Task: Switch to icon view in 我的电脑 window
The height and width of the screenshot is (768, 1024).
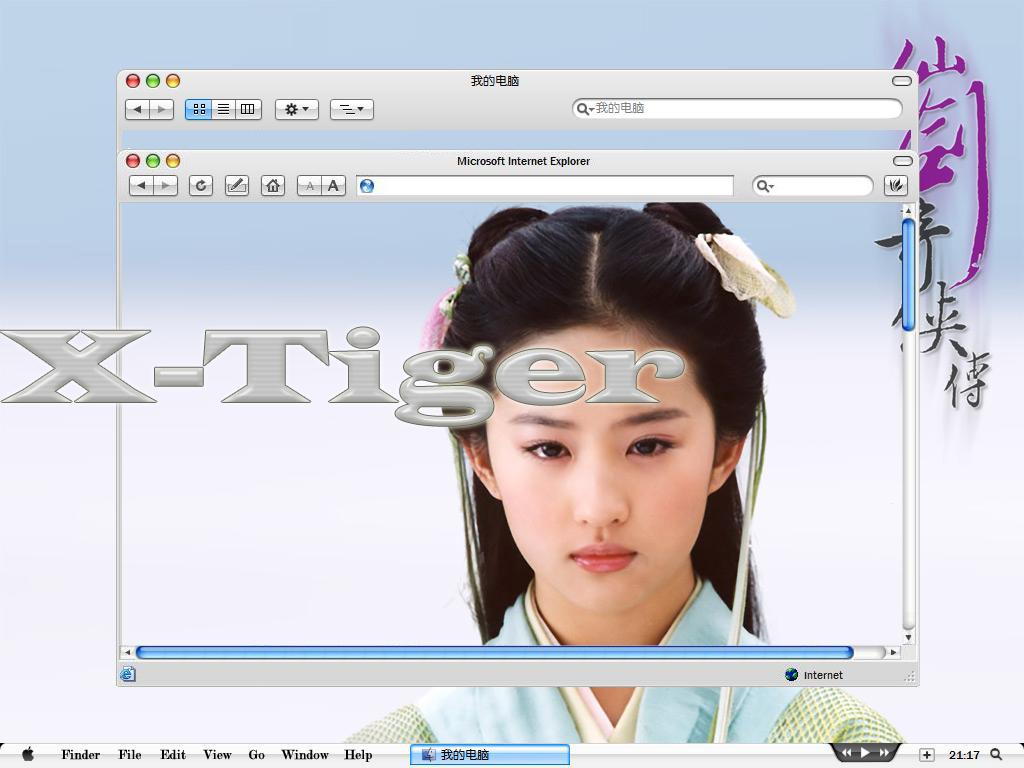Action: coord(199,109)
